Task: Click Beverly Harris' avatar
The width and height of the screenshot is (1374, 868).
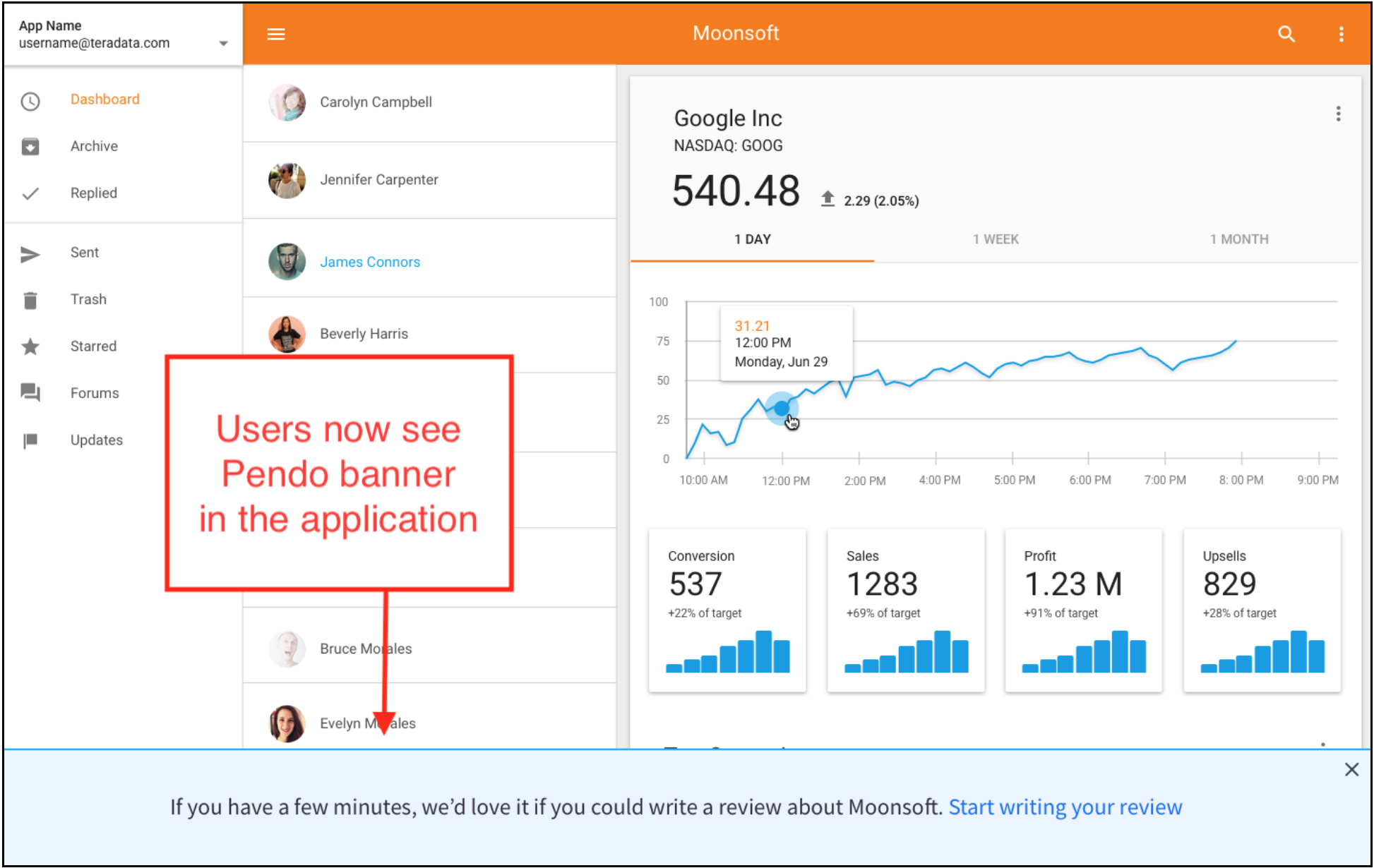Action: (287, 334)
